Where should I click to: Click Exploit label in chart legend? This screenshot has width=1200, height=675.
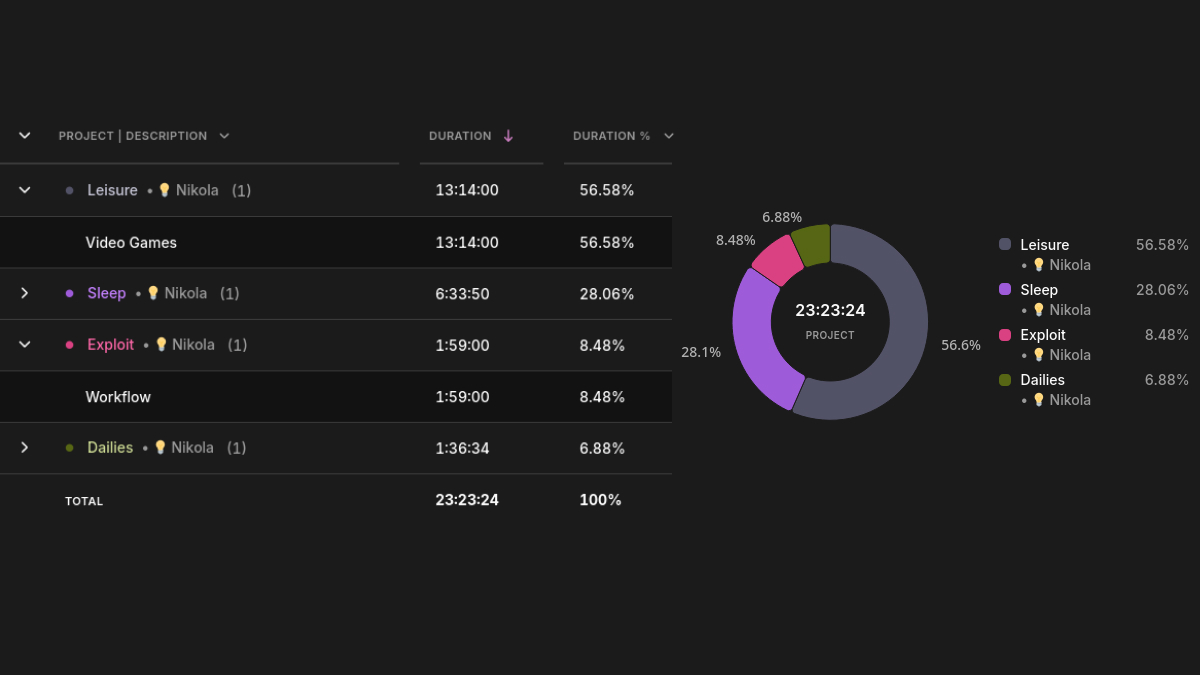coord(1043,334)
